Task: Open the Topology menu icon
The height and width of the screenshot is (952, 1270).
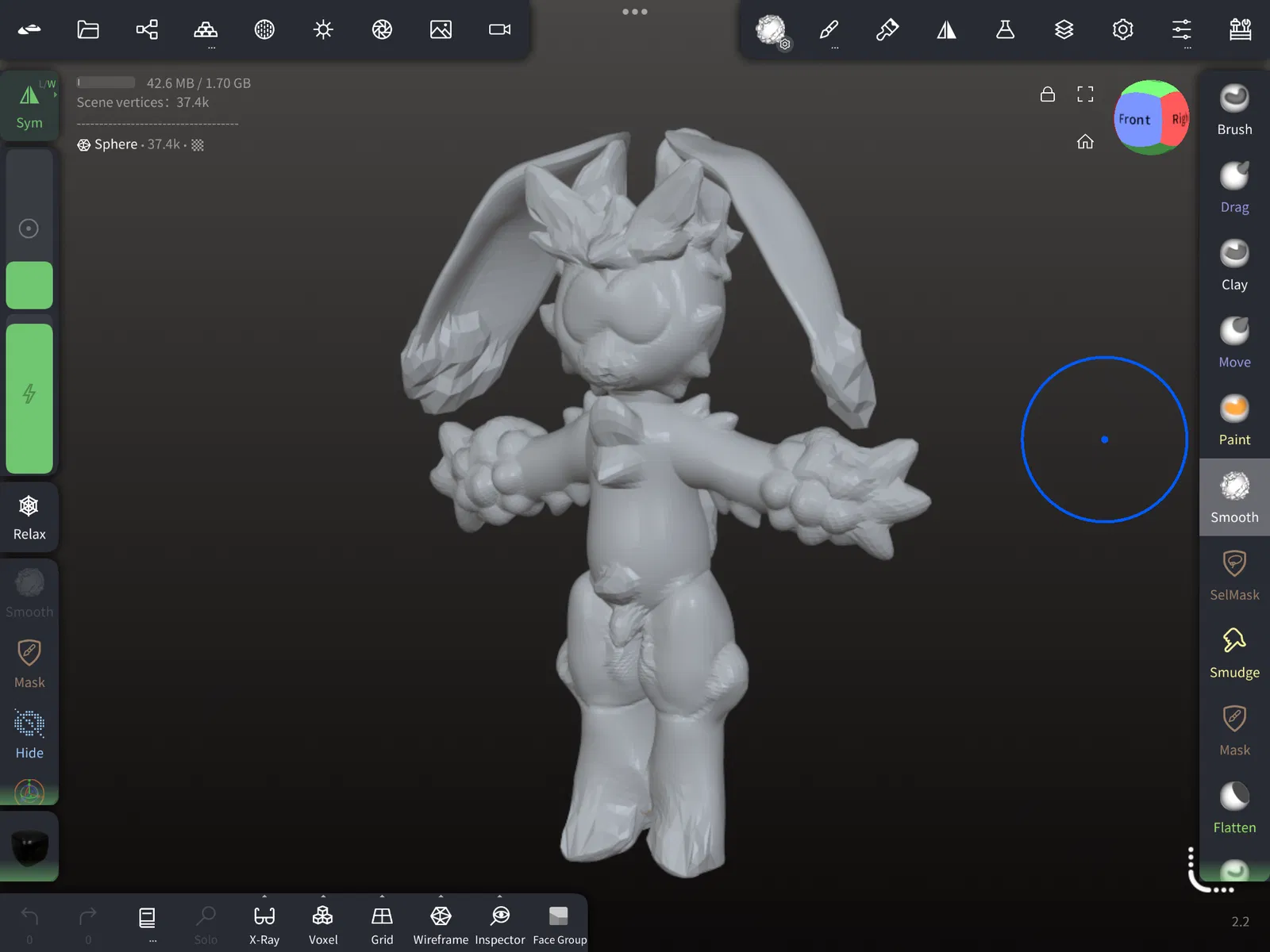Action: click(206, 30)
